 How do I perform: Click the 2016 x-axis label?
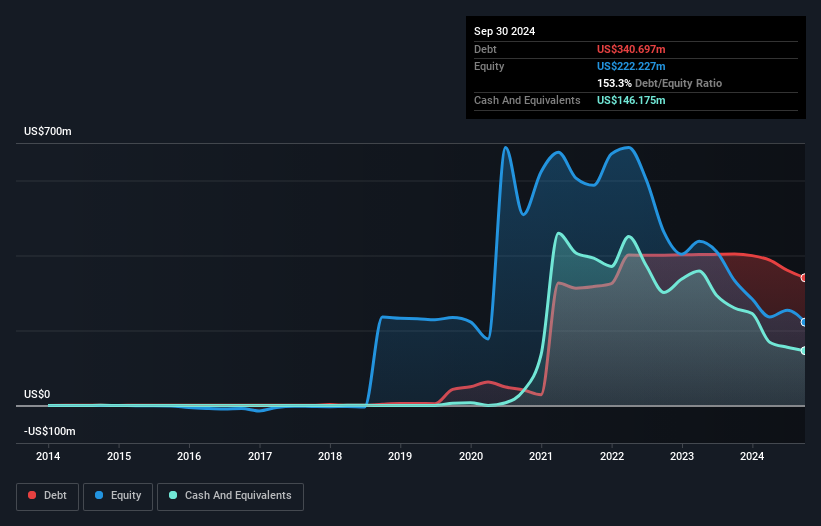click(x=189, y=456)
